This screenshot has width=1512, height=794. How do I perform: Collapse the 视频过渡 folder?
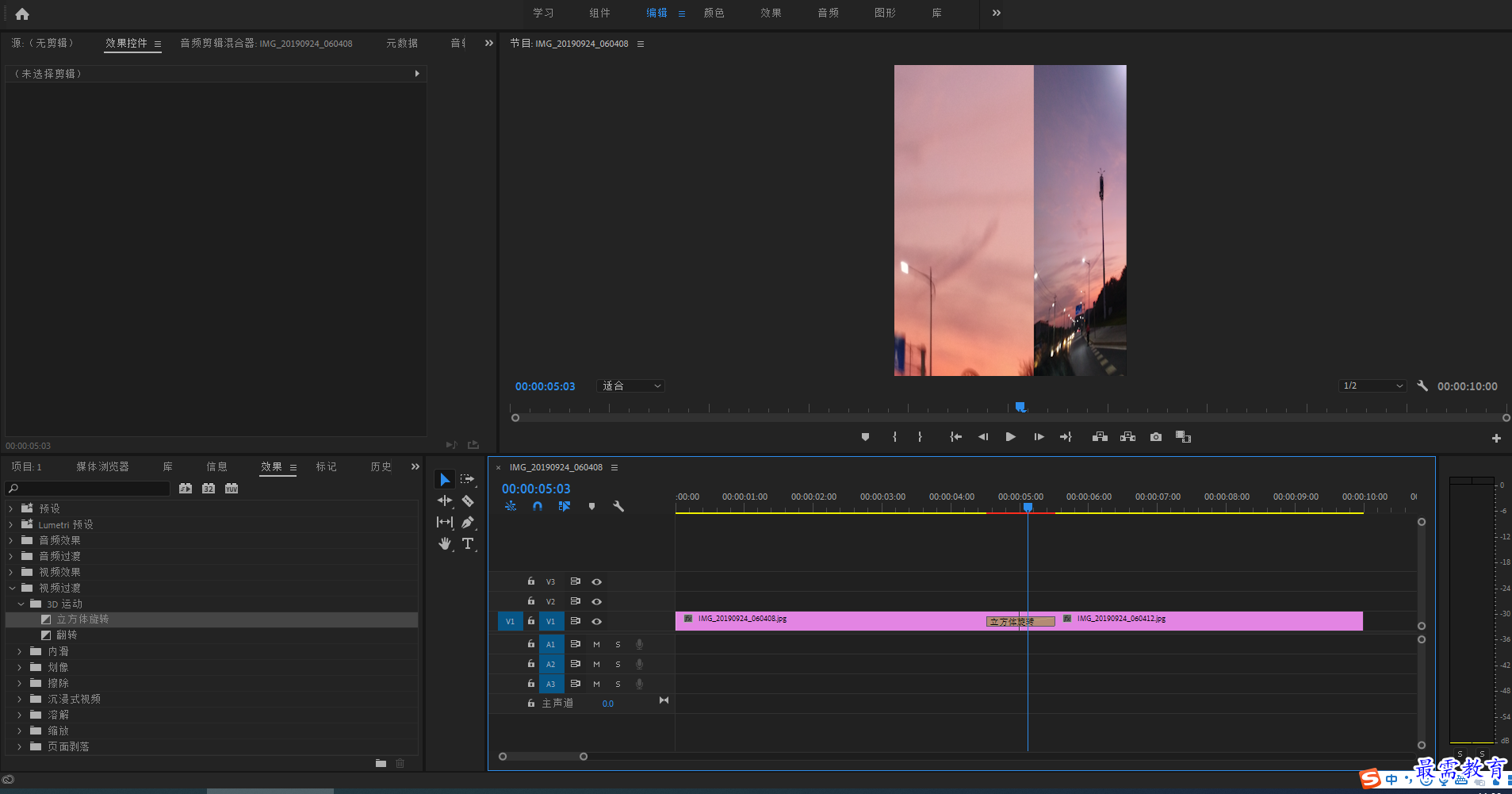(x=11, y=588)
